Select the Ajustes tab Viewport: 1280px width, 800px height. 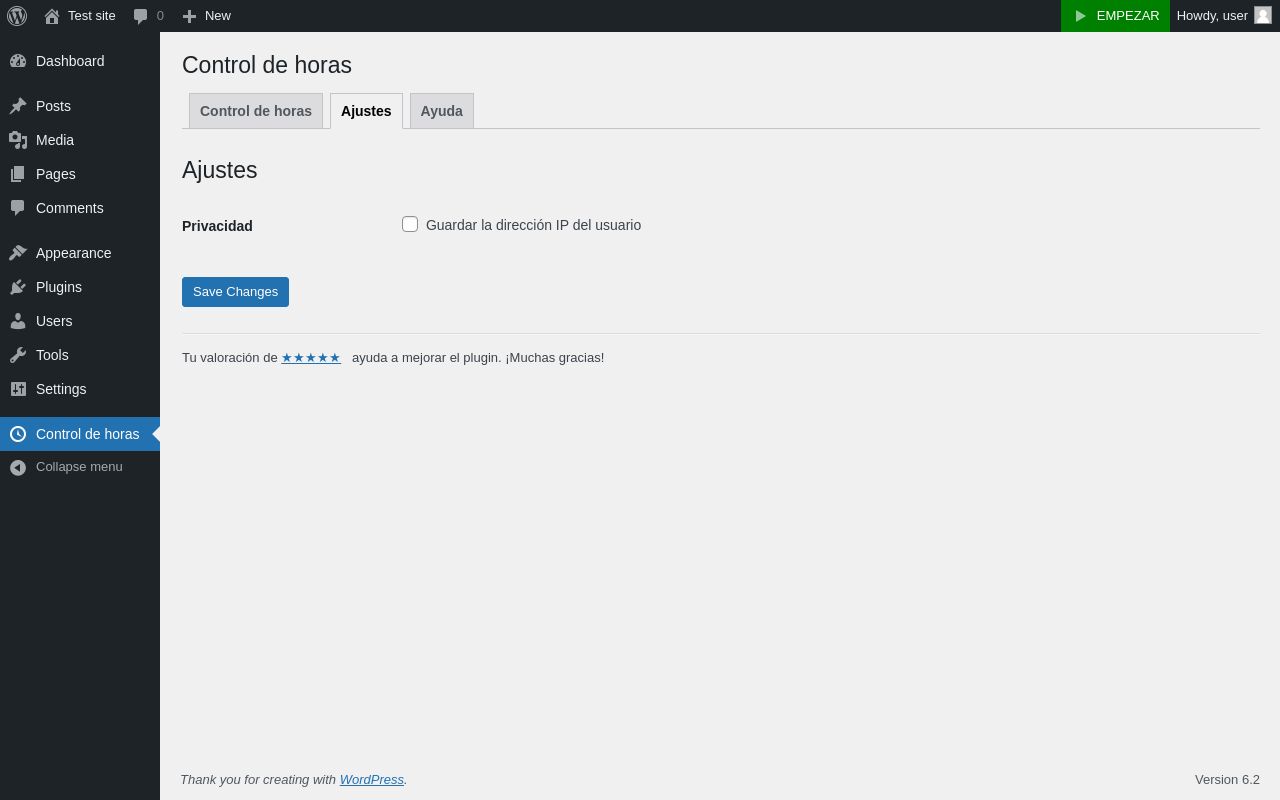pos(366,111)
